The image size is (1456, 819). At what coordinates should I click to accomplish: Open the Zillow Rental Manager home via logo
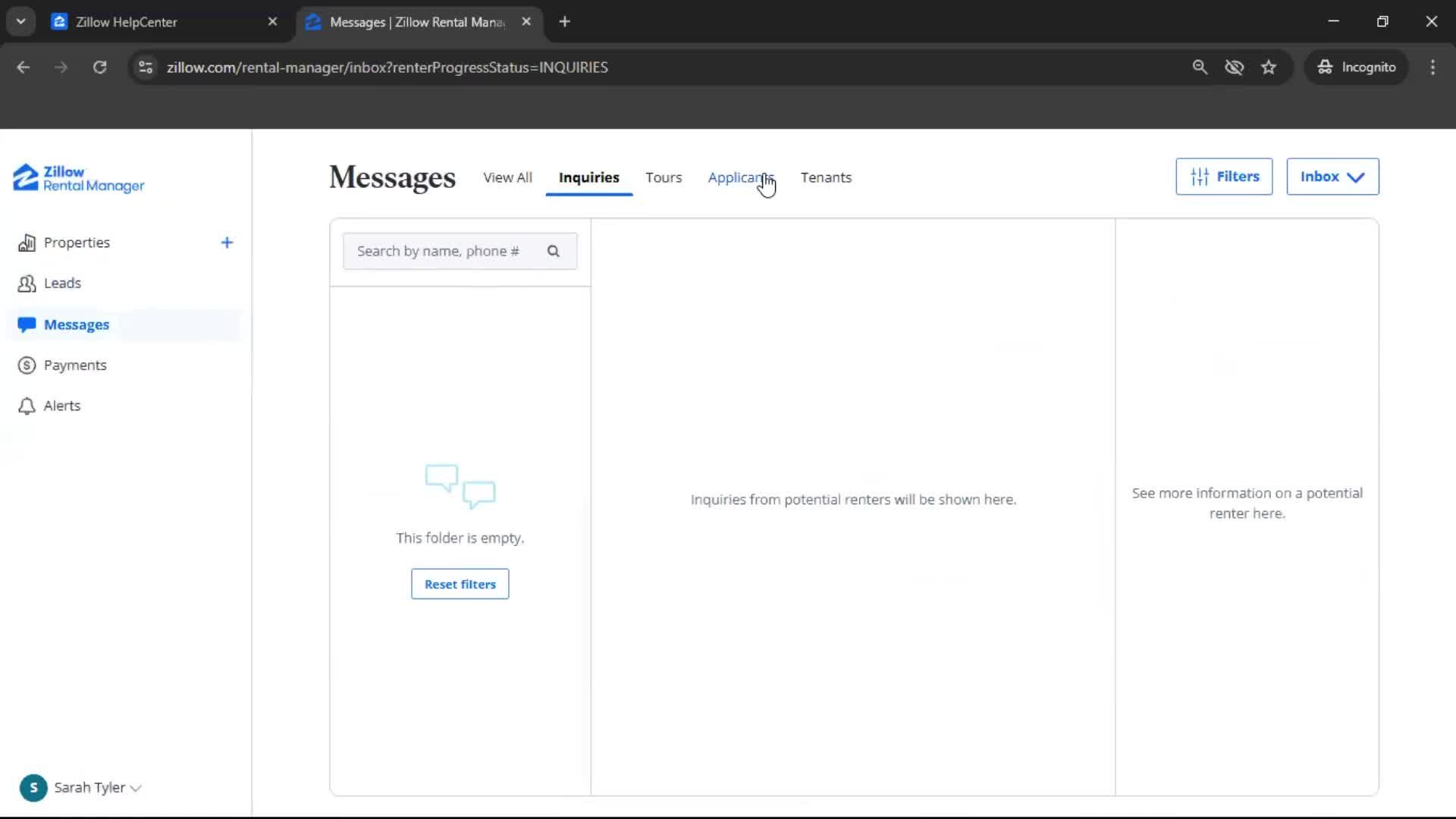pyautogui.click(x=77, y=178)
